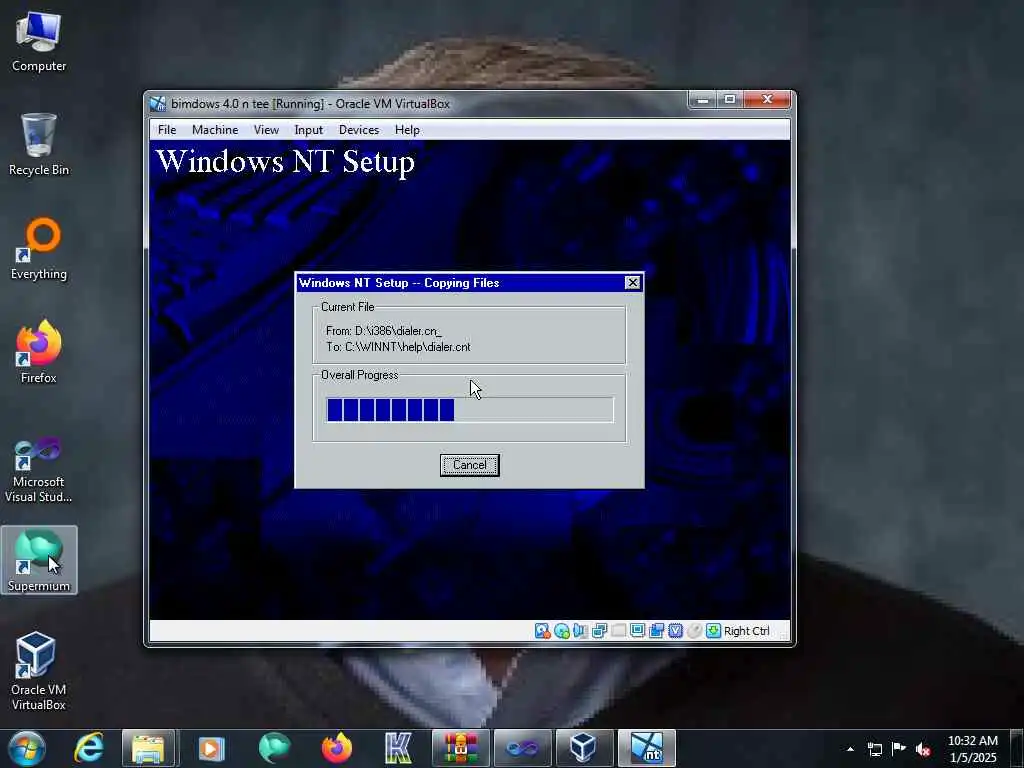The height and width of the screenshot is (768, 1024).
Task: Cancel the Windows NT file copying
Action: pyautogui.click(x=470, y=465)
